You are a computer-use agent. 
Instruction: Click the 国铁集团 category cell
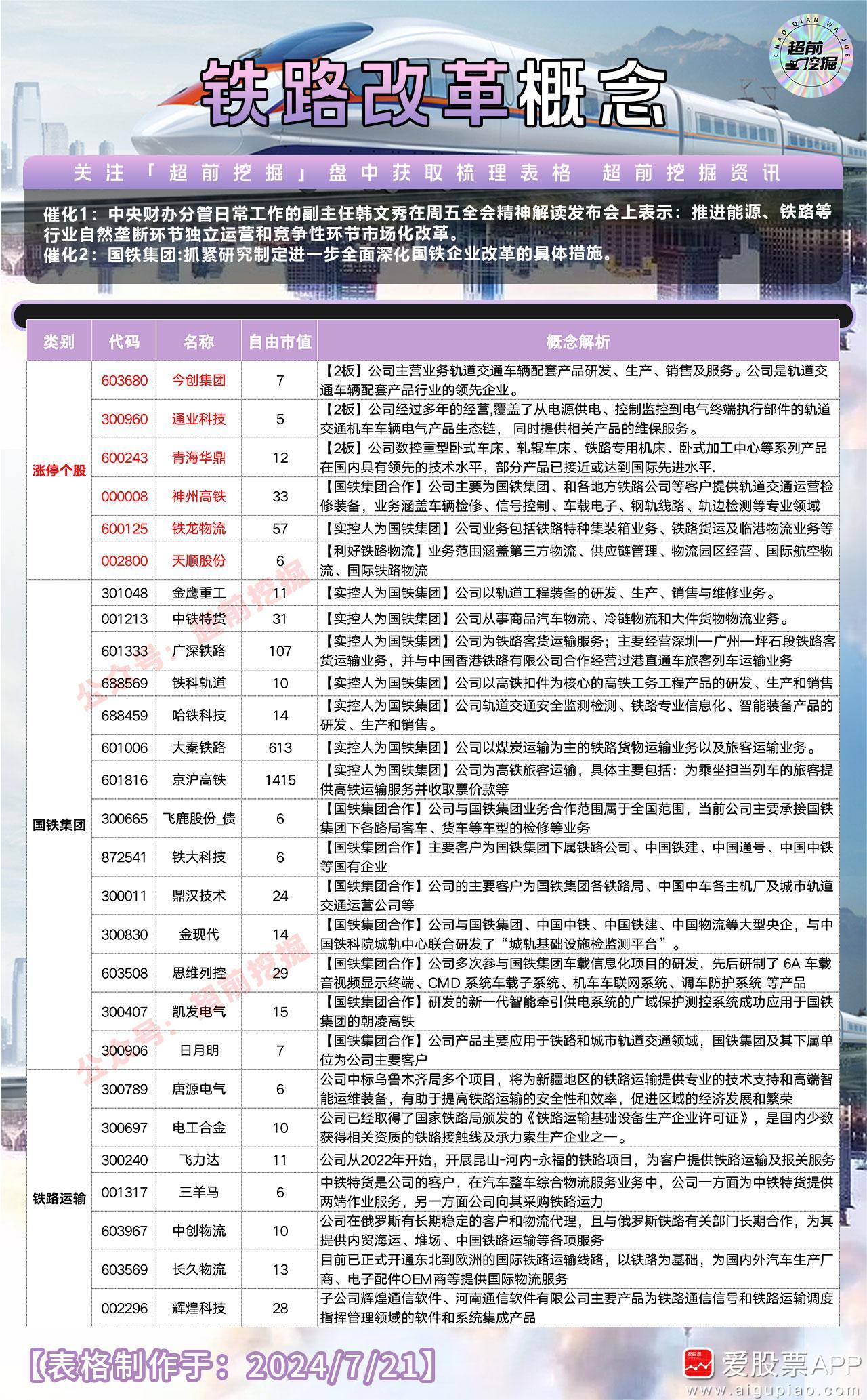pos(59,825)
